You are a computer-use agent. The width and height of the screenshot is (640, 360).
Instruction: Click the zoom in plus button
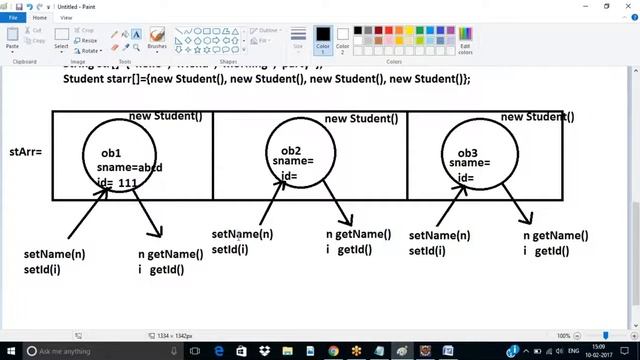pos(634,336)
